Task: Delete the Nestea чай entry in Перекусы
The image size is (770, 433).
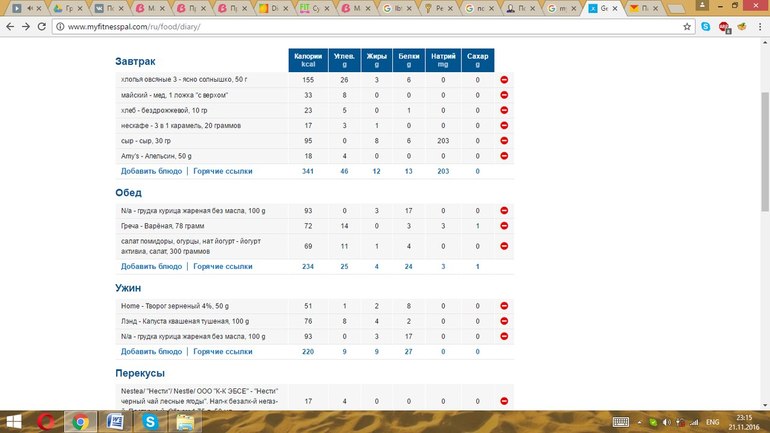Action: tap(504, 401)
